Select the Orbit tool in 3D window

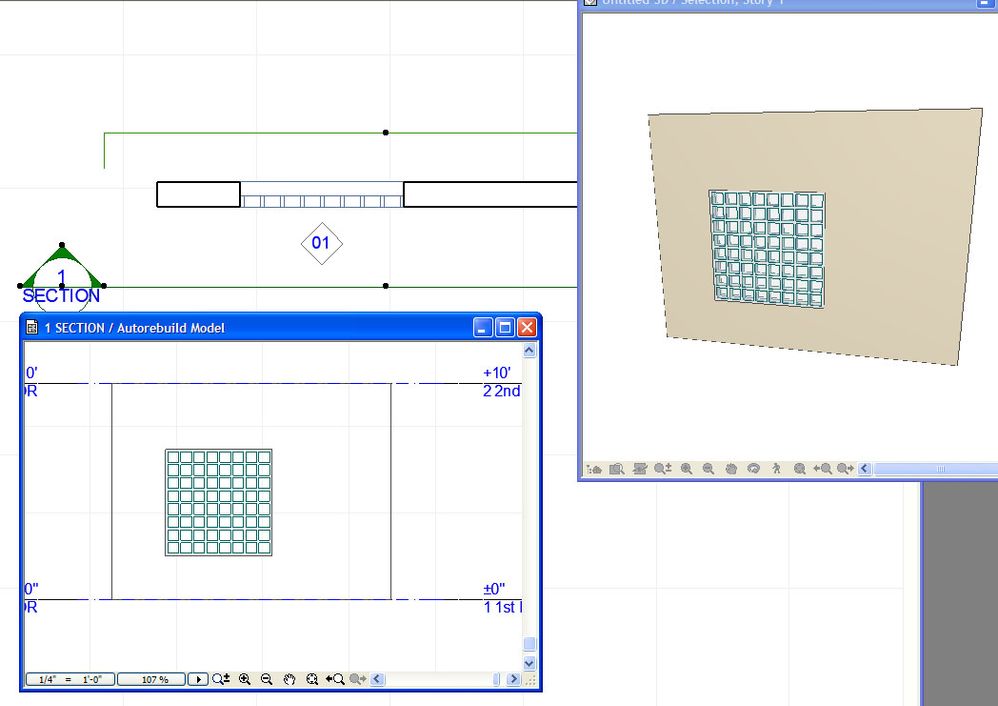(754, 469)
